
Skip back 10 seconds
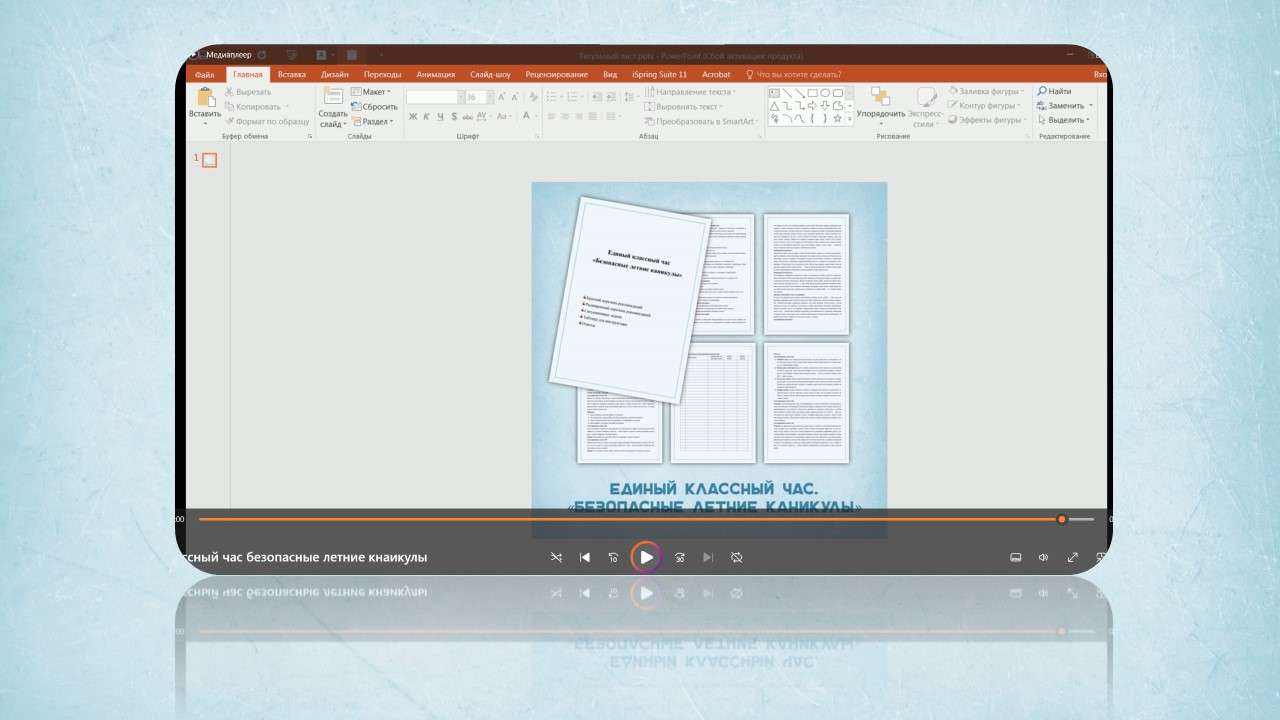tap(613, 557)
